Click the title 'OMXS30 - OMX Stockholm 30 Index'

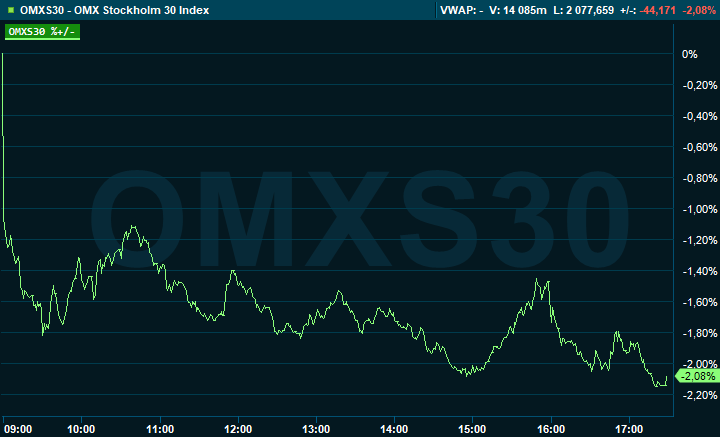tap(114, 10)
